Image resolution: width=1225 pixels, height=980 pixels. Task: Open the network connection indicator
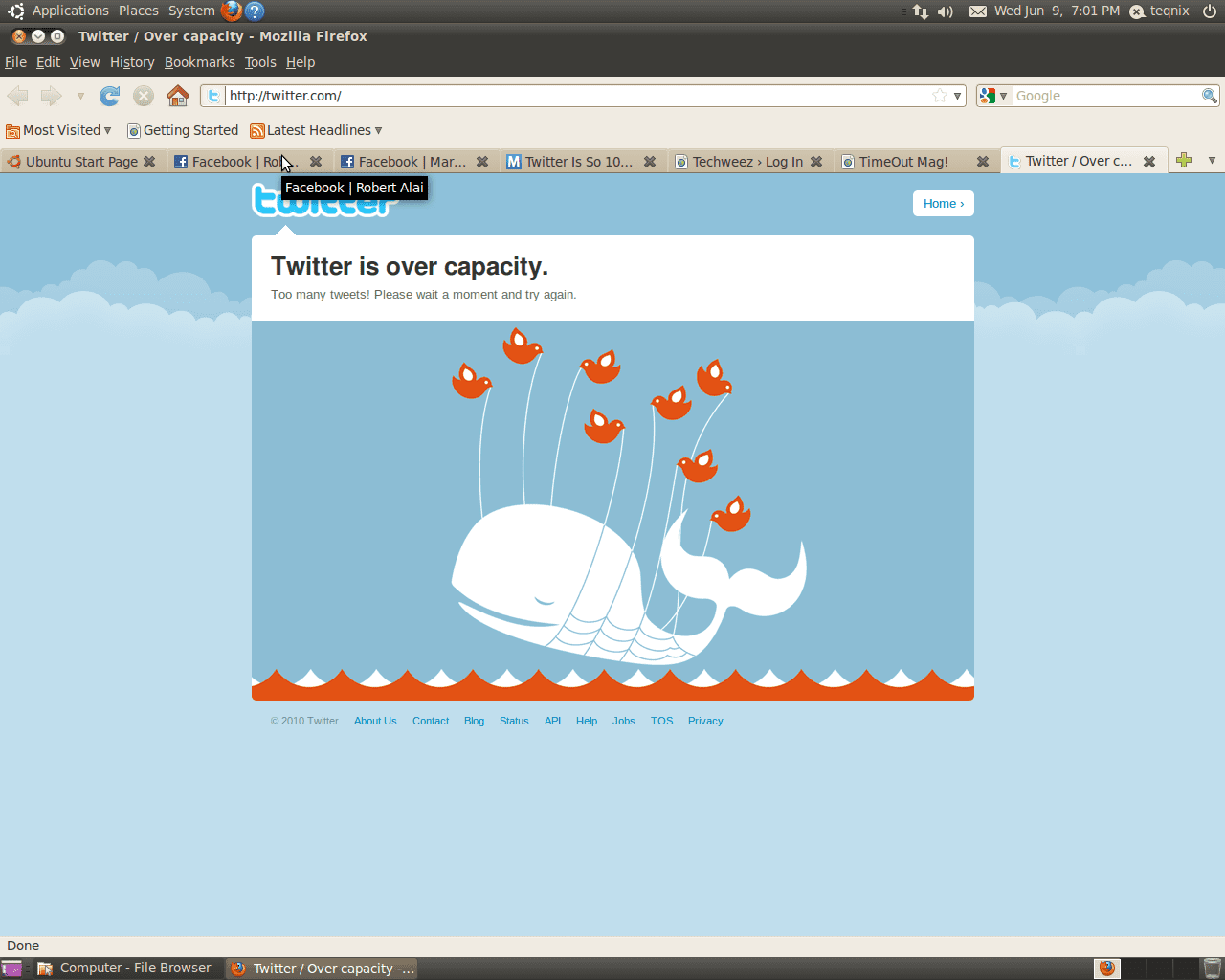point(920,11)
